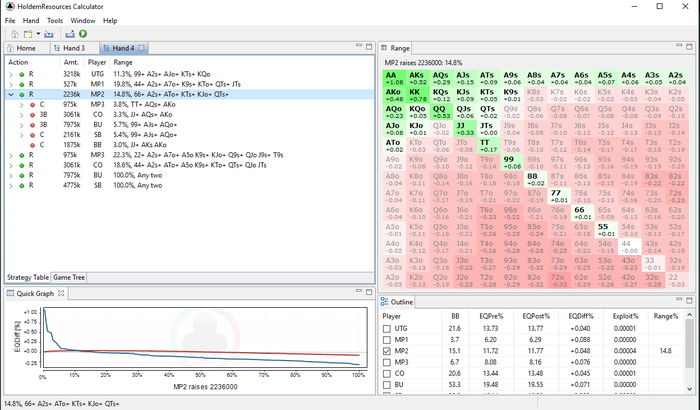Click the Range column header
This screenshot has height=410, width=700.
coord(123,63)
